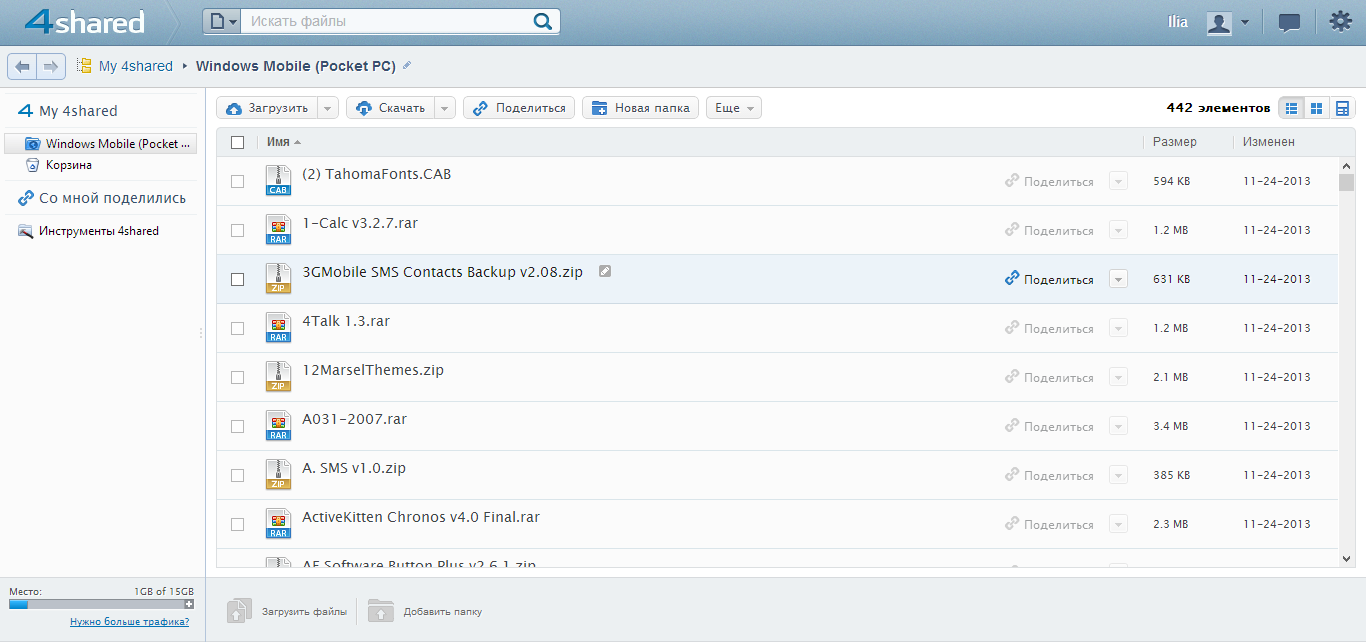The height and width of the screenshot is (642, 1366).
Task: Click the bottom upload files icon
Action: 237,611
